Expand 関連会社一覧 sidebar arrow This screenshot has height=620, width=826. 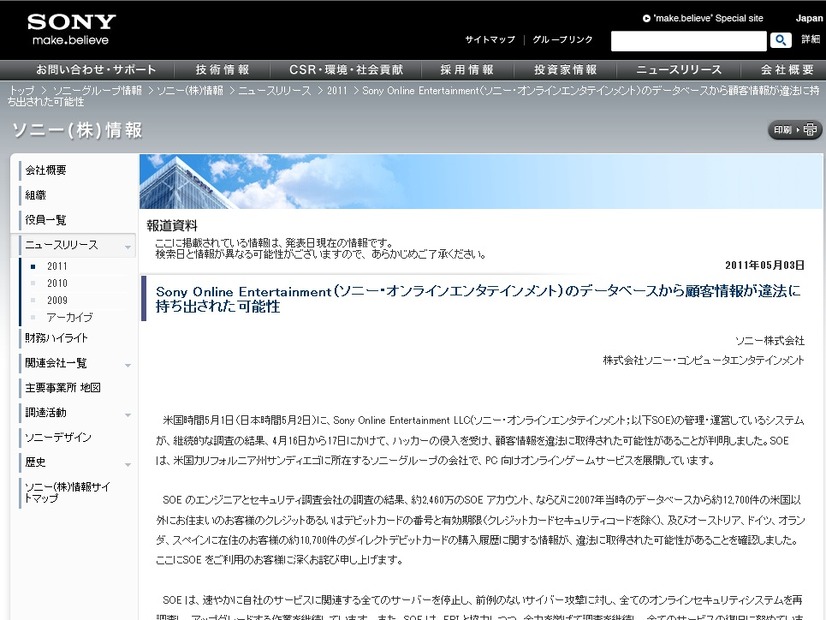[127, 365]
